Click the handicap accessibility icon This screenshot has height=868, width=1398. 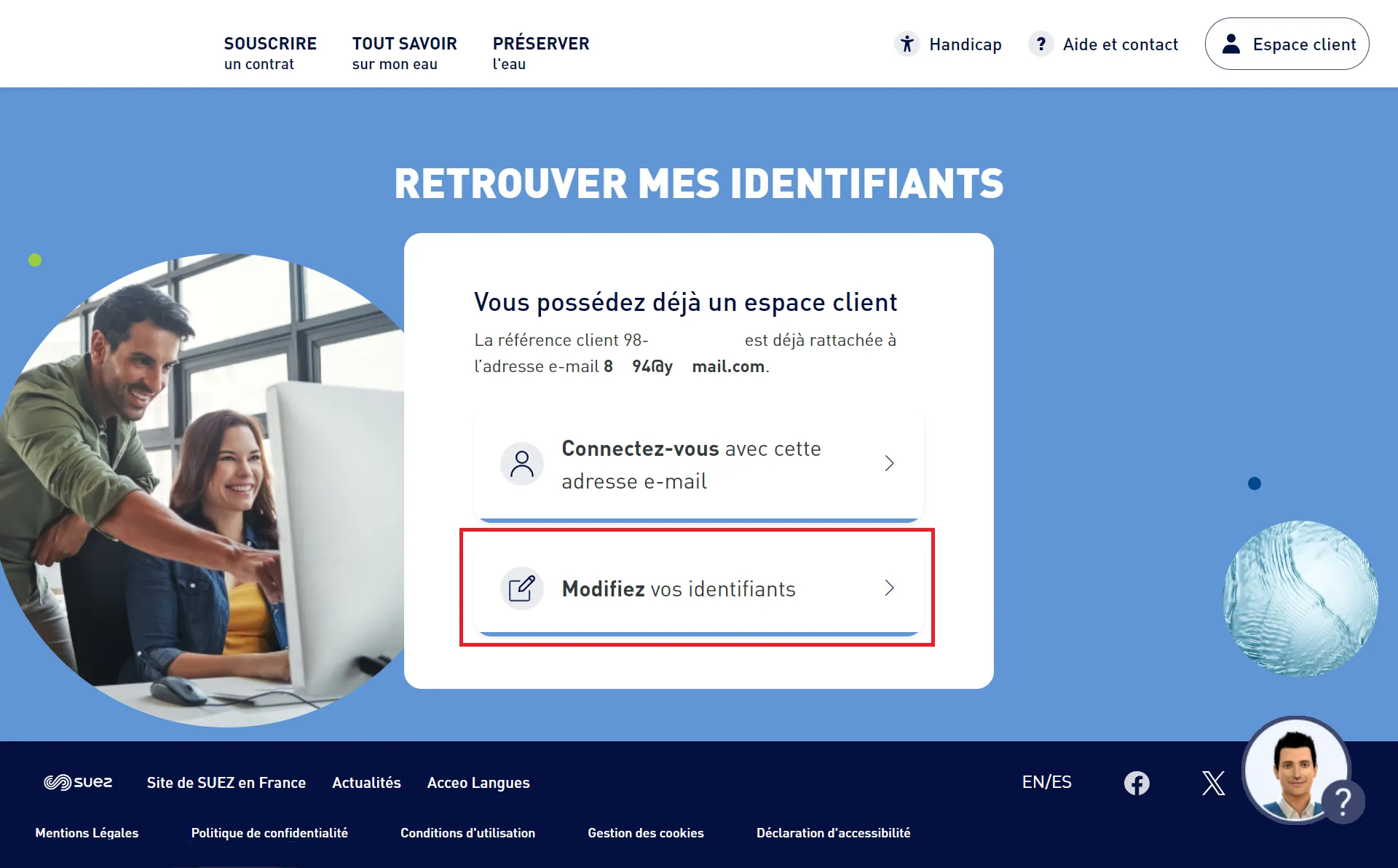[x=906, y=43]
